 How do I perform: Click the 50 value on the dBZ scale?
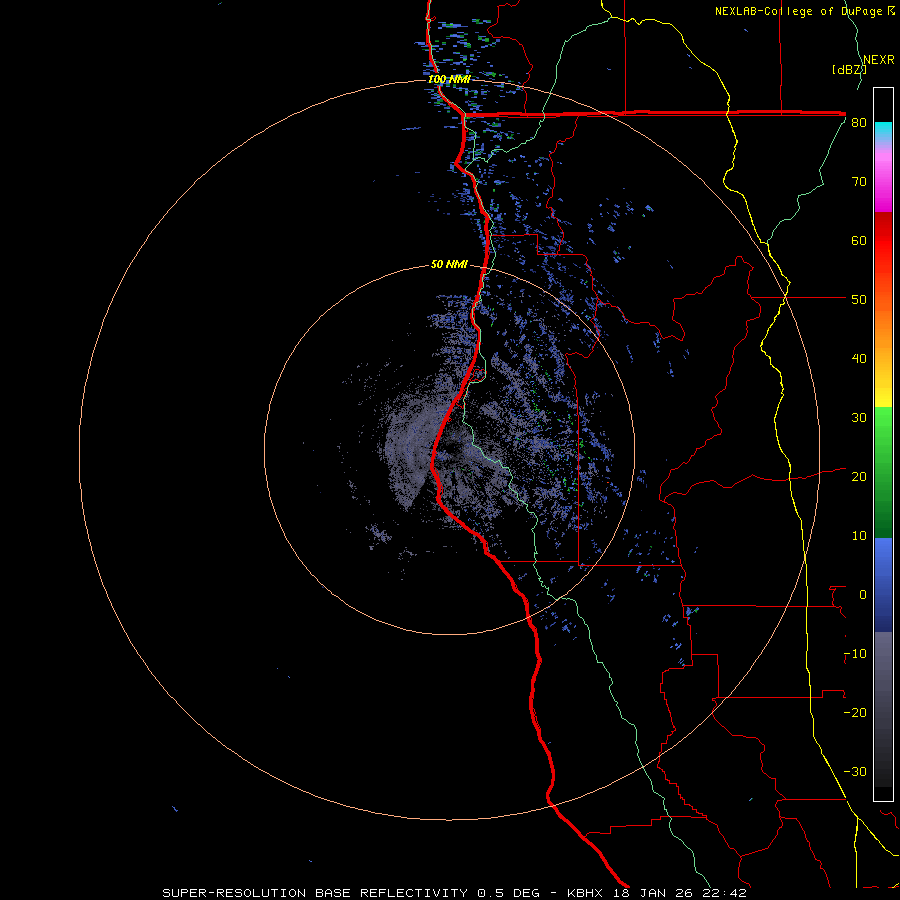(x=859, y=300)
